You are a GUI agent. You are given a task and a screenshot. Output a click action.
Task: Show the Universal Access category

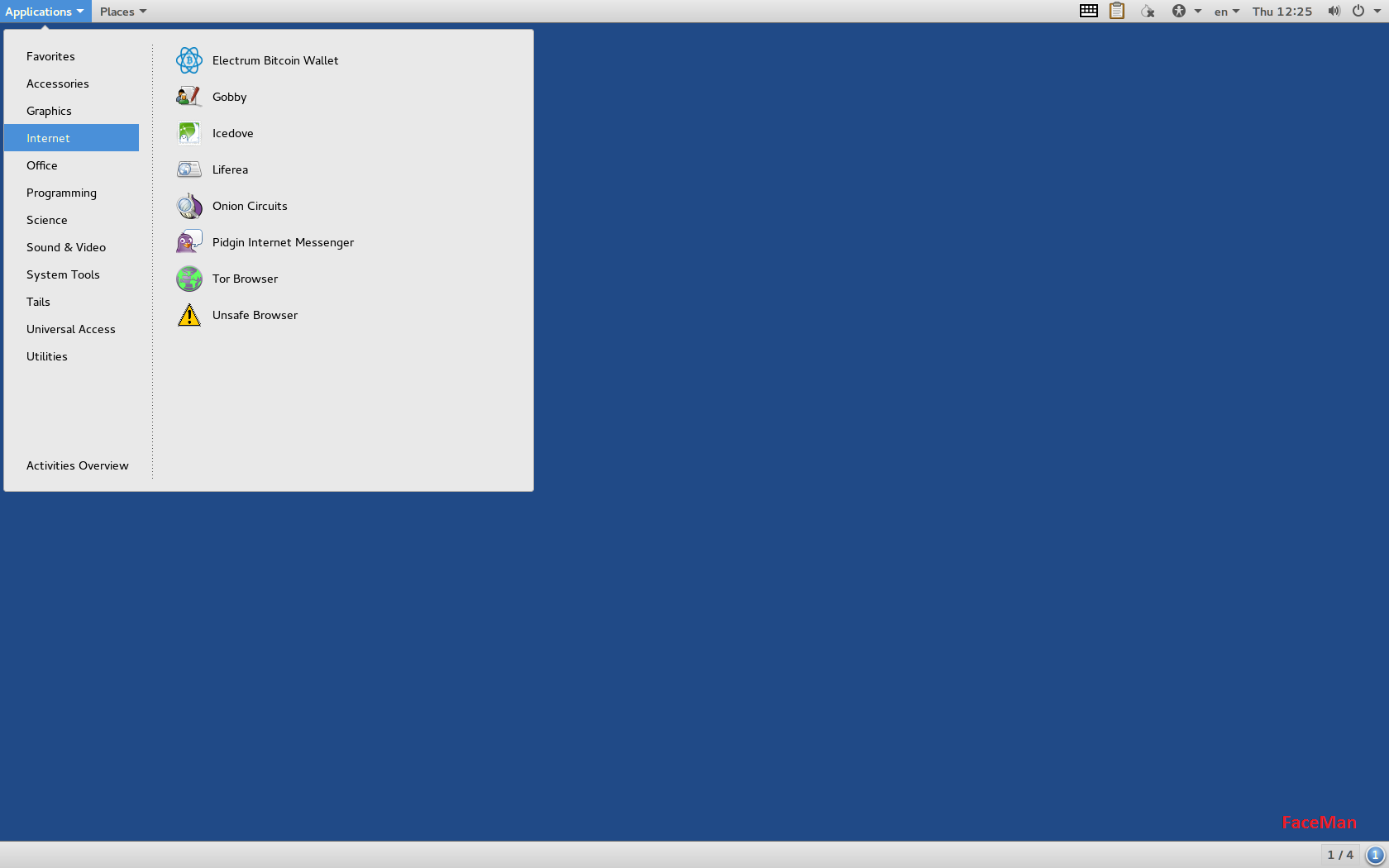point(71,329)
